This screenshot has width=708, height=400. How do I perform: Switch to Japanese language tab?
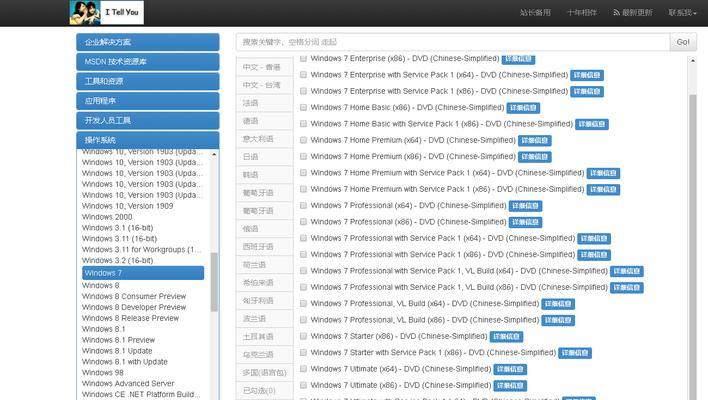265,157
